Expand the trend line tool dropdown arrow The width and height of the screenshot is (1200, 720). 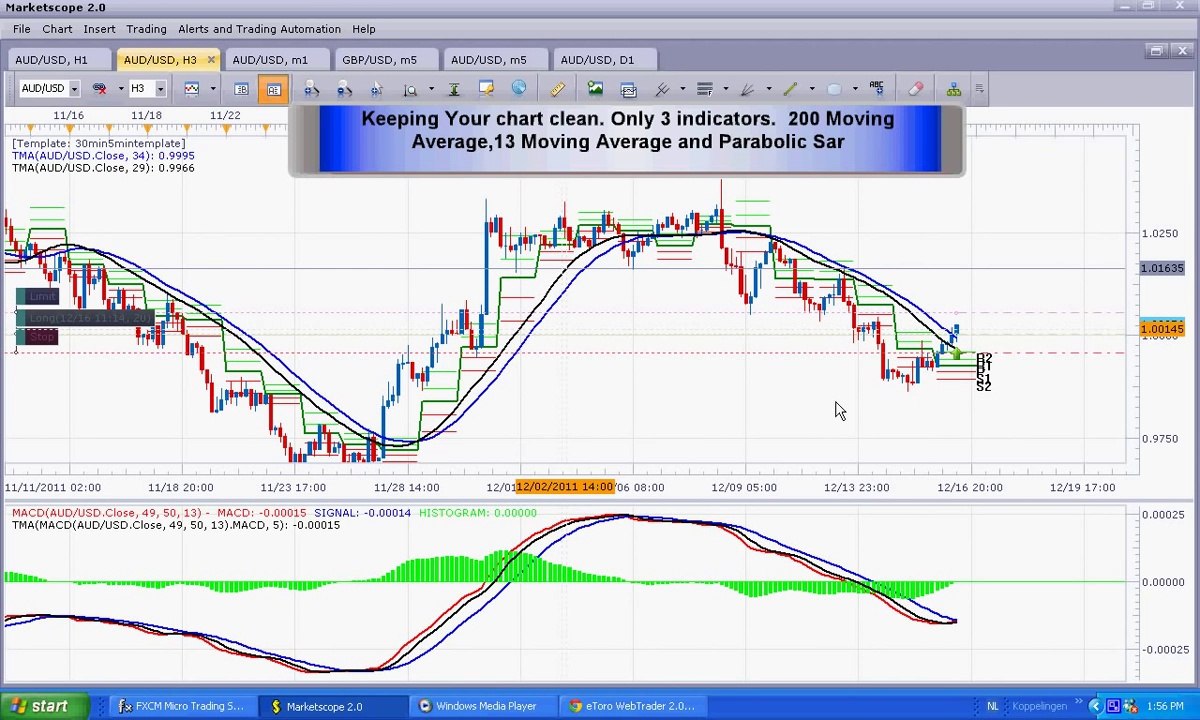[x=811, y=89]
